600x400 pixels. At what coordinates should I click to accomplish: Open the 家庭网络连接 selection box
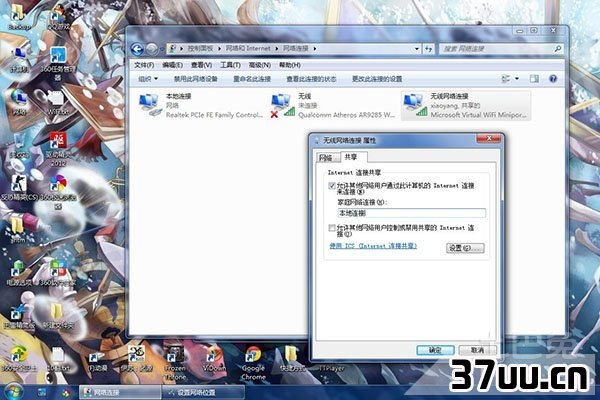coord(411,213)
